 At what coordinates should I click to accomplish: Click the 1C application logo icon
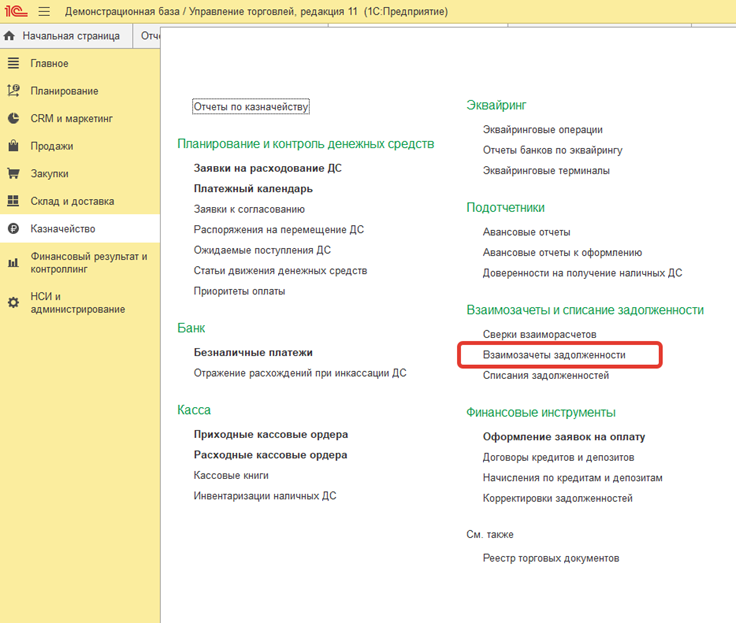pyautogui.click(x=15, y=11)
